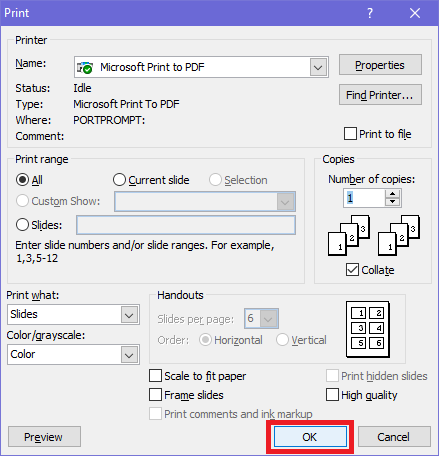Decrease number of copies with down arrow
Viewport: 439px width, 456px height.
pyautogui.click(x=393, y=202)
